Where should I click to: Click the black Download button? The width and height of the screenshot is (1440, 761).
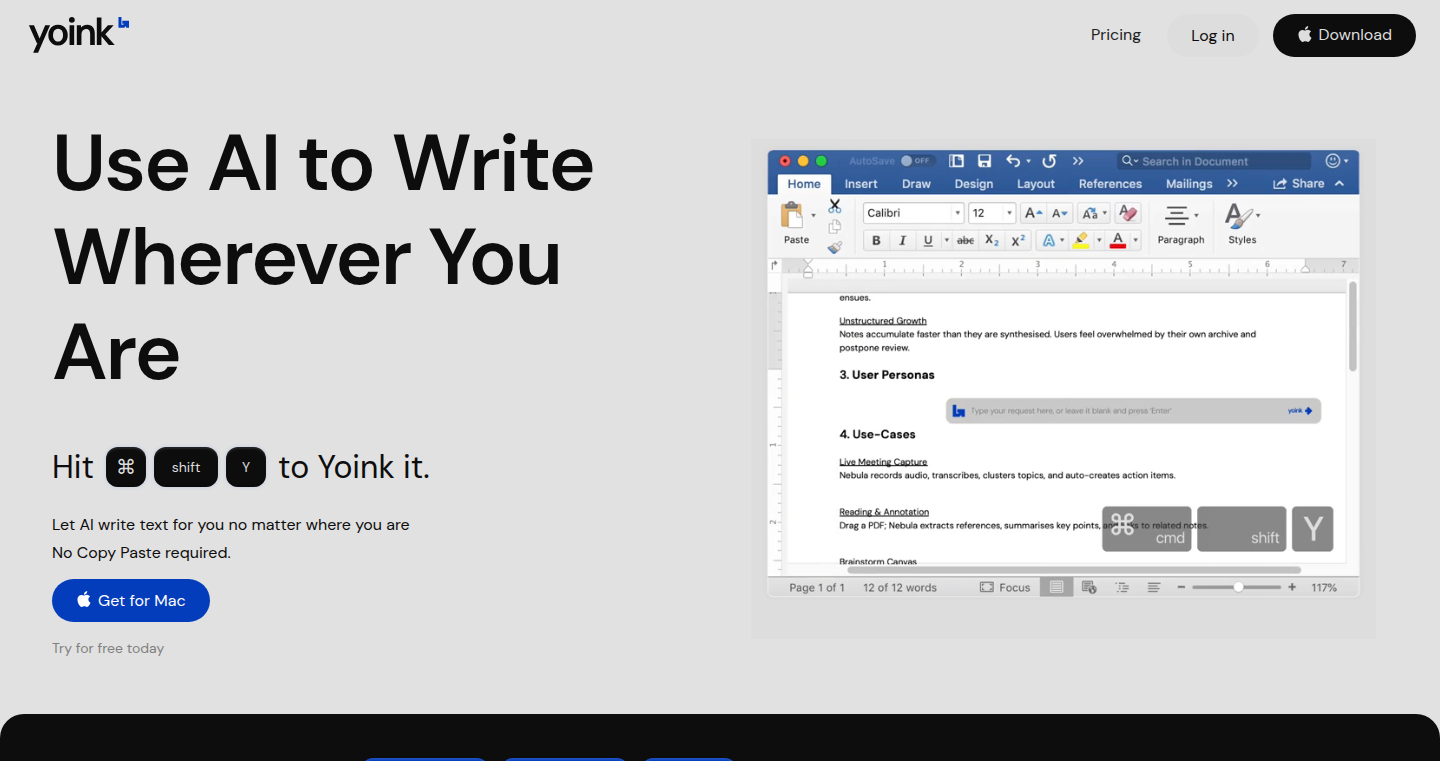1344,35
